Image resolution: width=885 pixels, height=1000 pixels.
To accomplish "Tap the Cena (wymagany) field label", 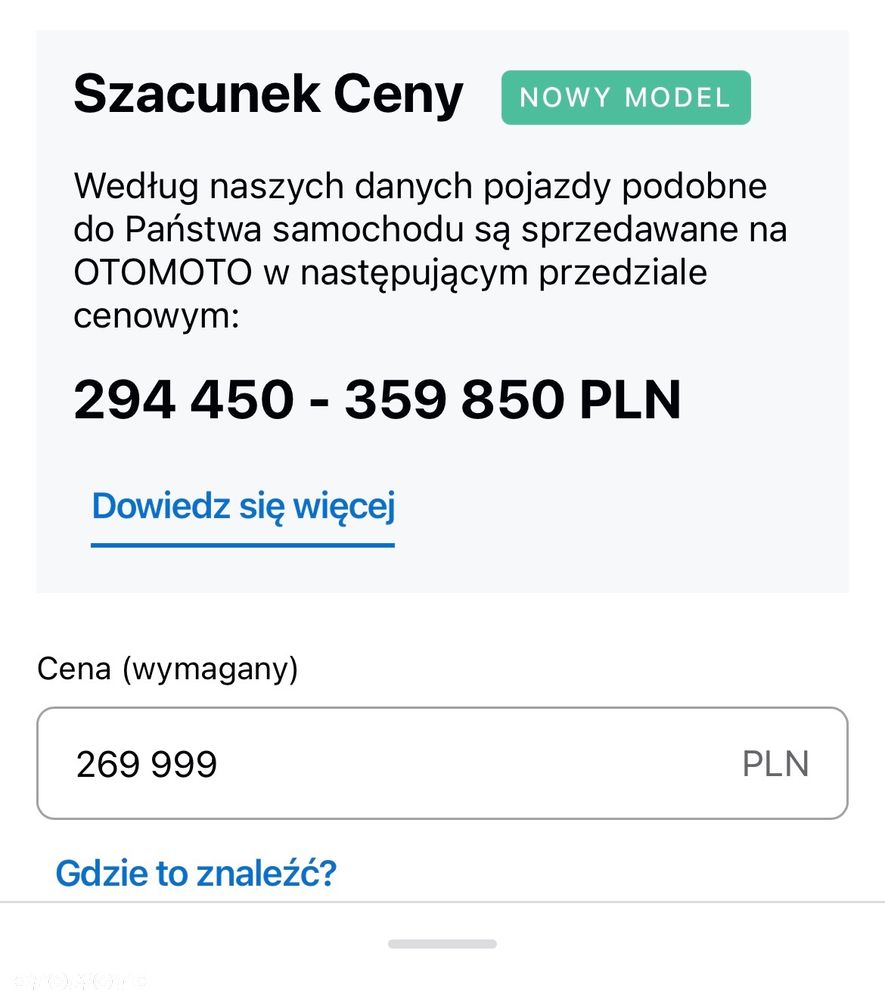I will coord(167,669).
